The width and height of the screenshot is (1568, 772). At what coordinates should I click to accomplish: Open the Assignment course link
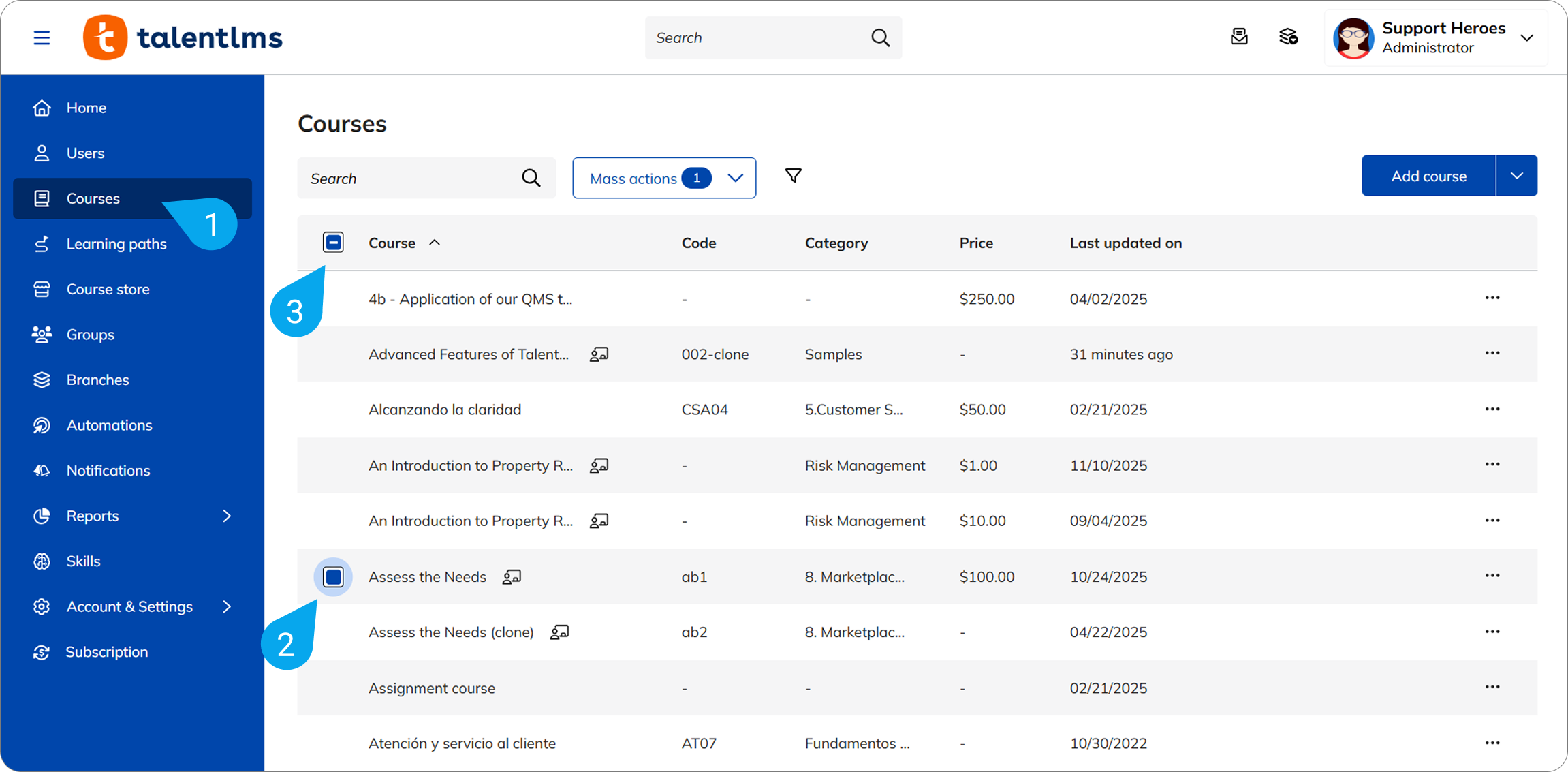(x=432, y=688)
